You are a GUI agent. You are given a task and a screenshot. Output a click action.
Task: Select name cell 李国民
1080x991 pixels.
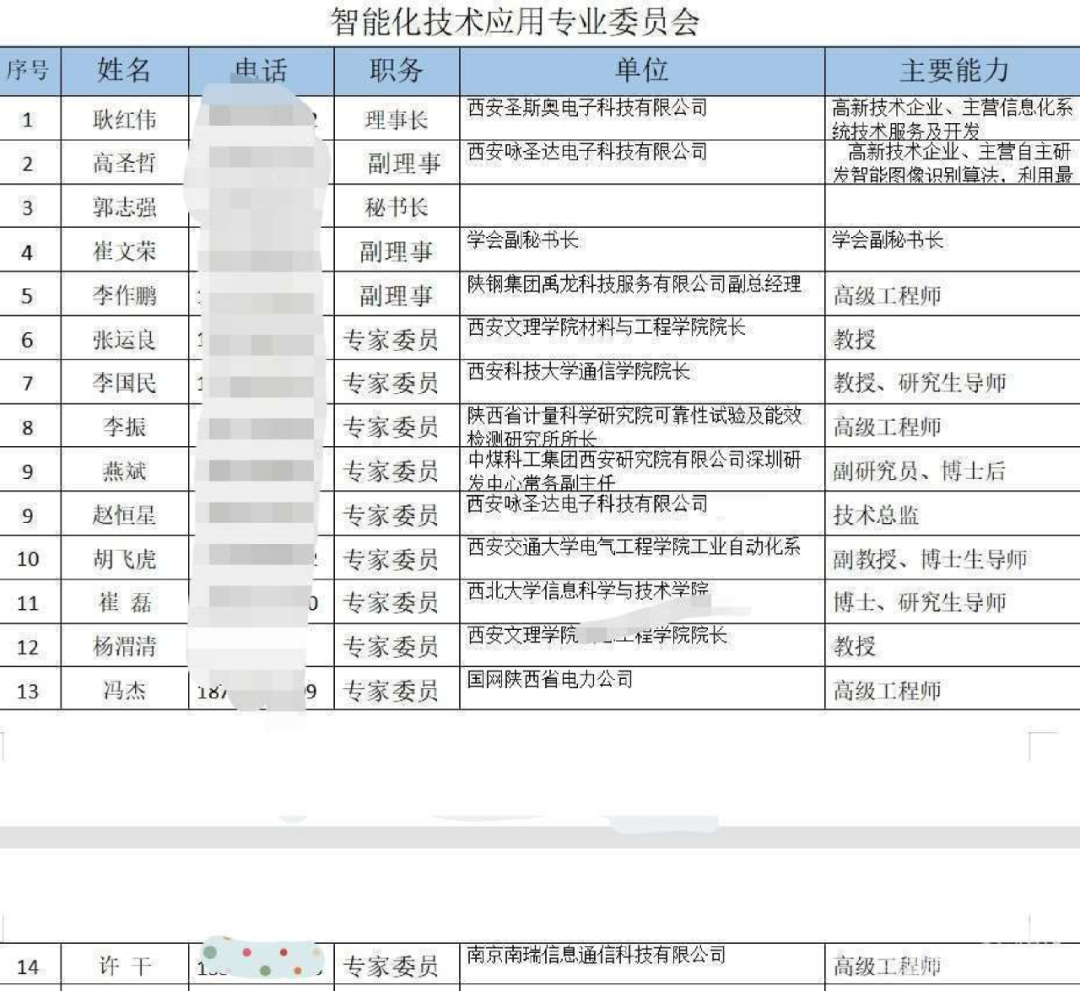click(x=125, y=383)
